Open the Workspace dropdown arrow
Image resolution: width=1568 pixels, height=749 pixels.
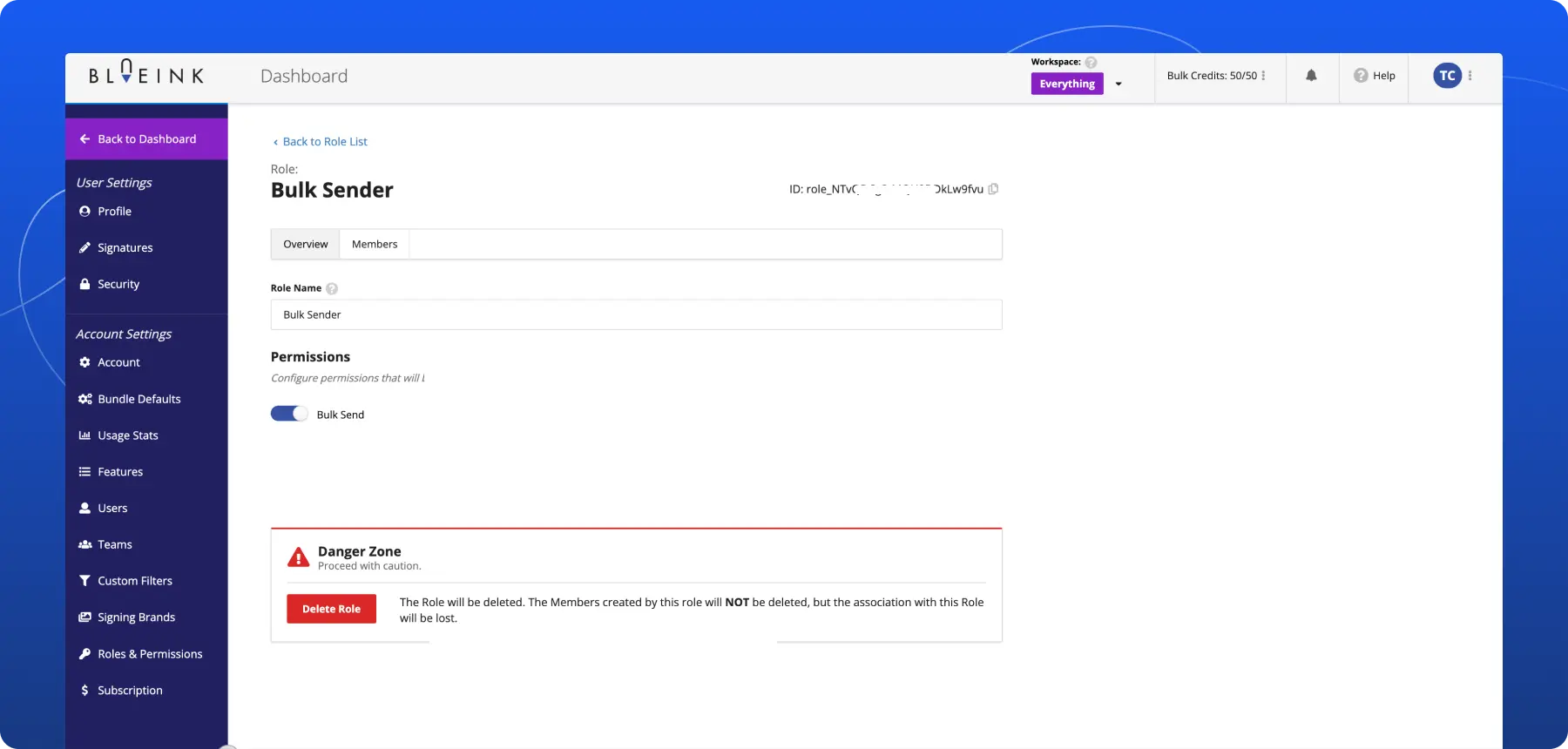[x=1119, y=84]
